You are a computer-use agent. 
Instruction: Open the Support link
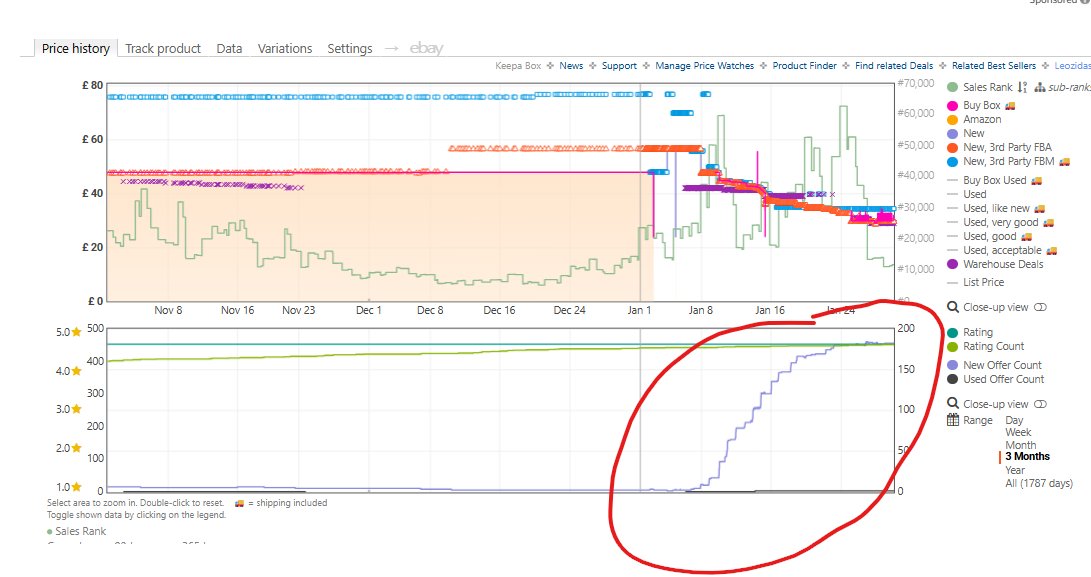click(619, 65)
